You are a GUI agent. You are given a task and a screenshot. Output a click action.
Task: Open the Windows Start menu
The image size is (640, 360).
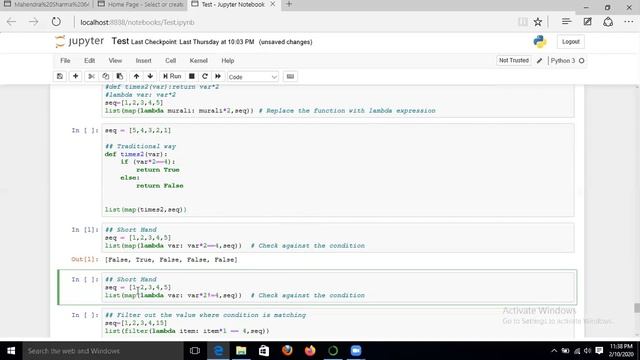[x=11, y=351]
